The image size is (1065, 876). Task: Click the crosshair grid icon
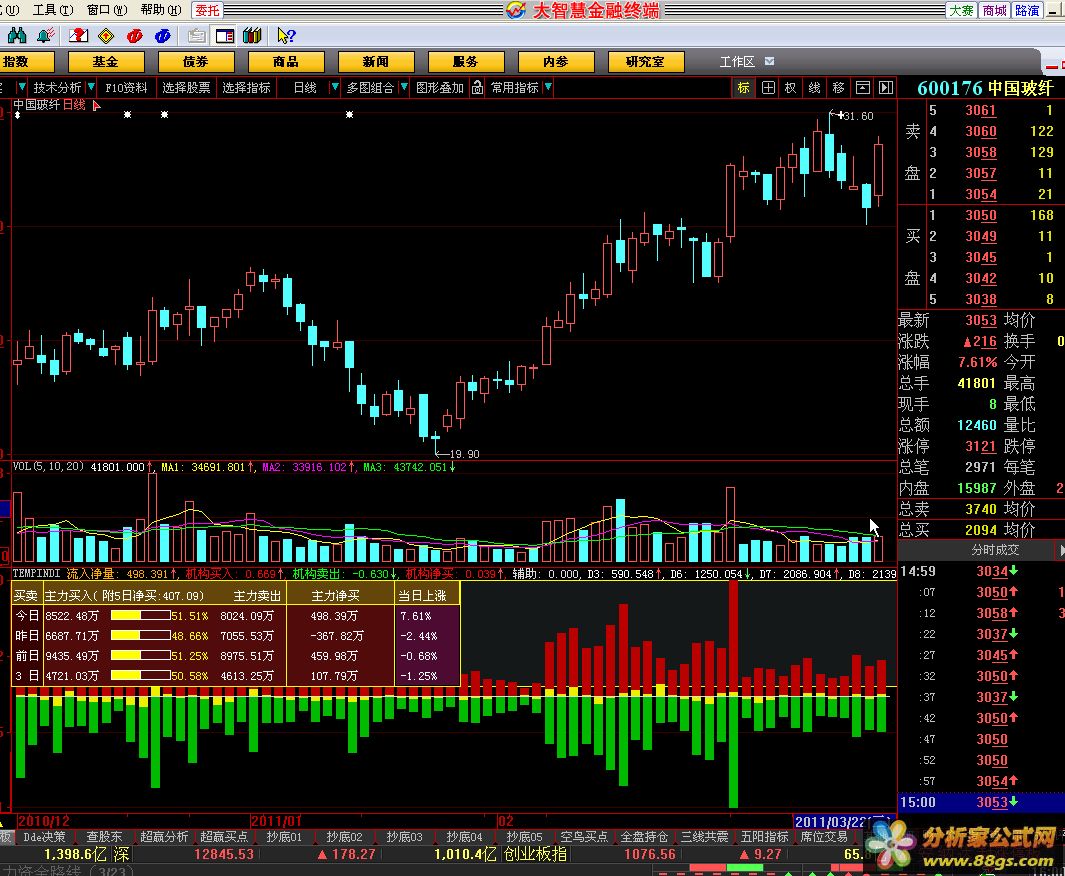click(x=768, y=88)
